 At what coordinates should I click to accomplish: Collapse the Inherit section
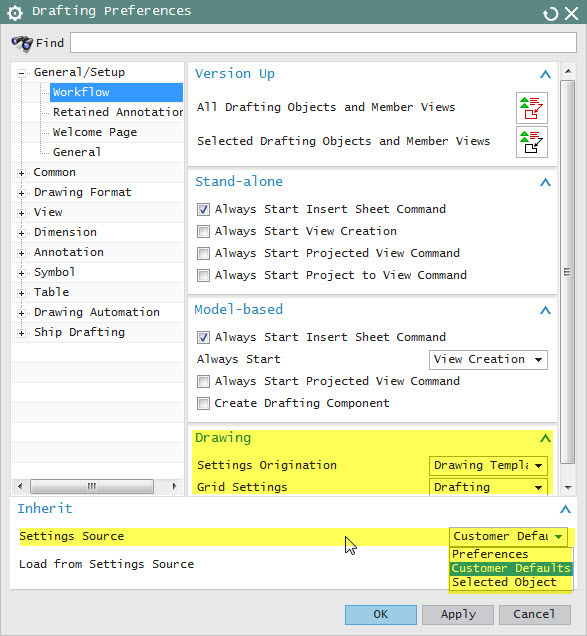pyautogui.click(x=565, y=509)
